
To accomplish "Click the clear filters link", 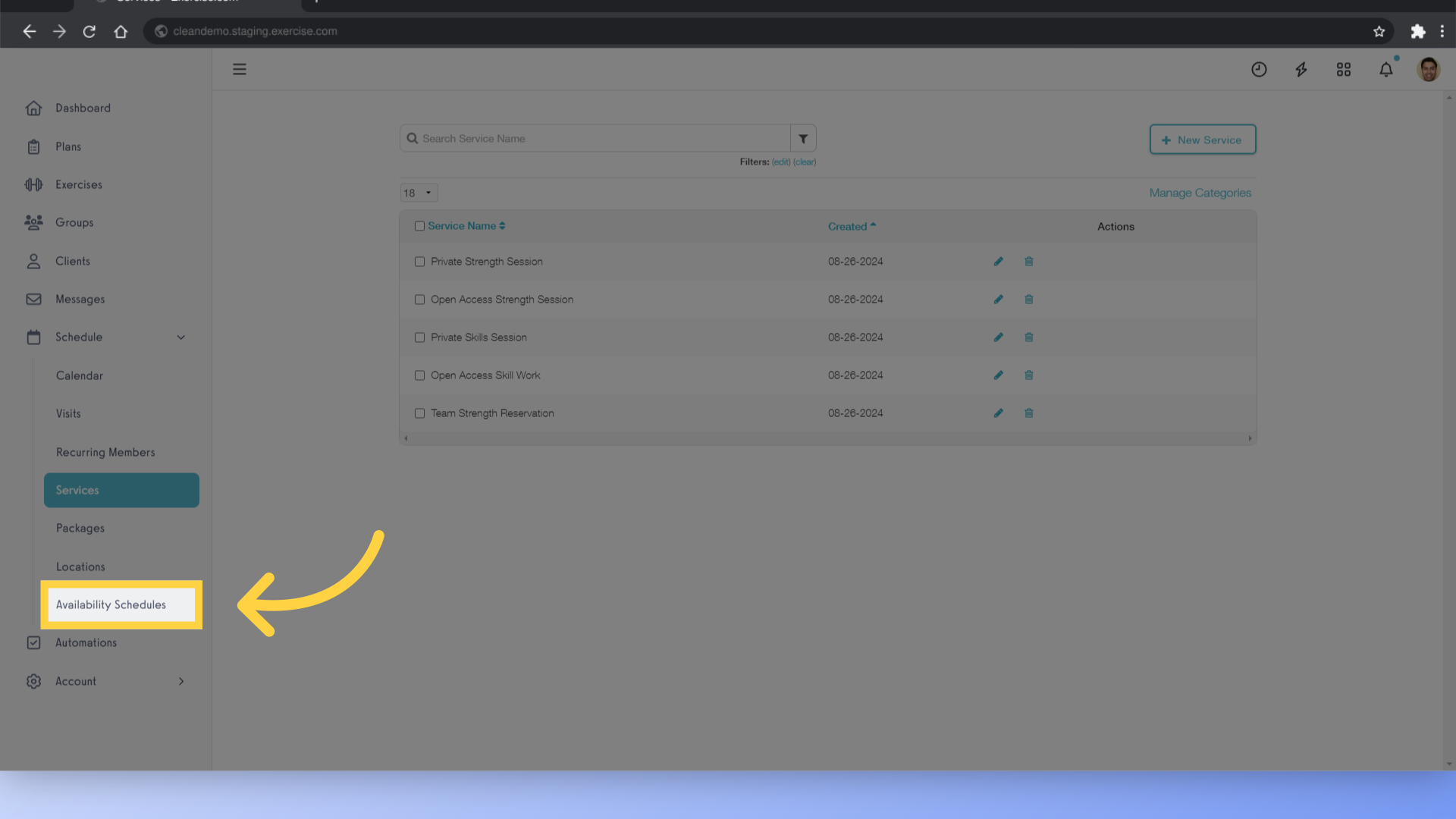I will click(x=805, y=162).
